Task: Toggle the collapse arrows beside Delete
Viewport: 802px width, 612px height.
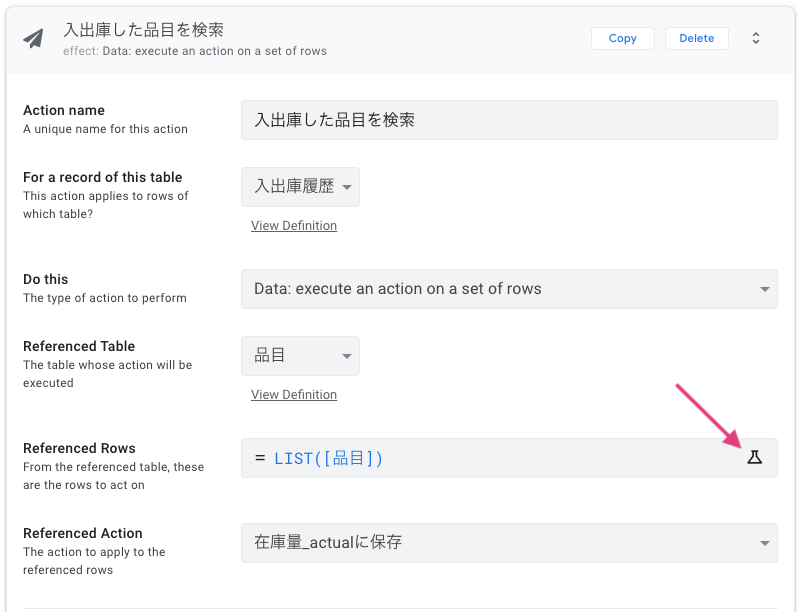Action: 755,38
